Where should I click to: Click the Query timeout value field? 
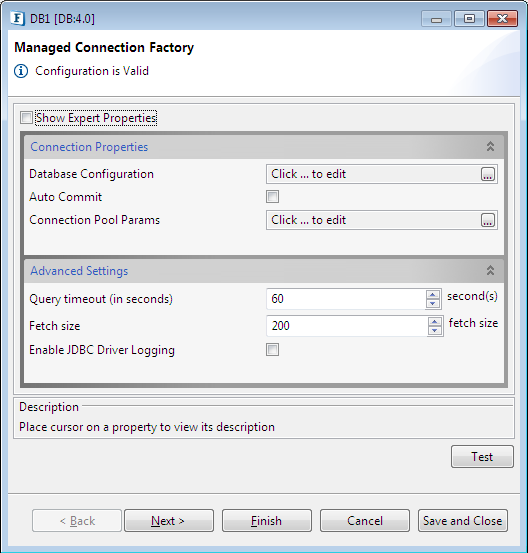click(x=346, y=299)
